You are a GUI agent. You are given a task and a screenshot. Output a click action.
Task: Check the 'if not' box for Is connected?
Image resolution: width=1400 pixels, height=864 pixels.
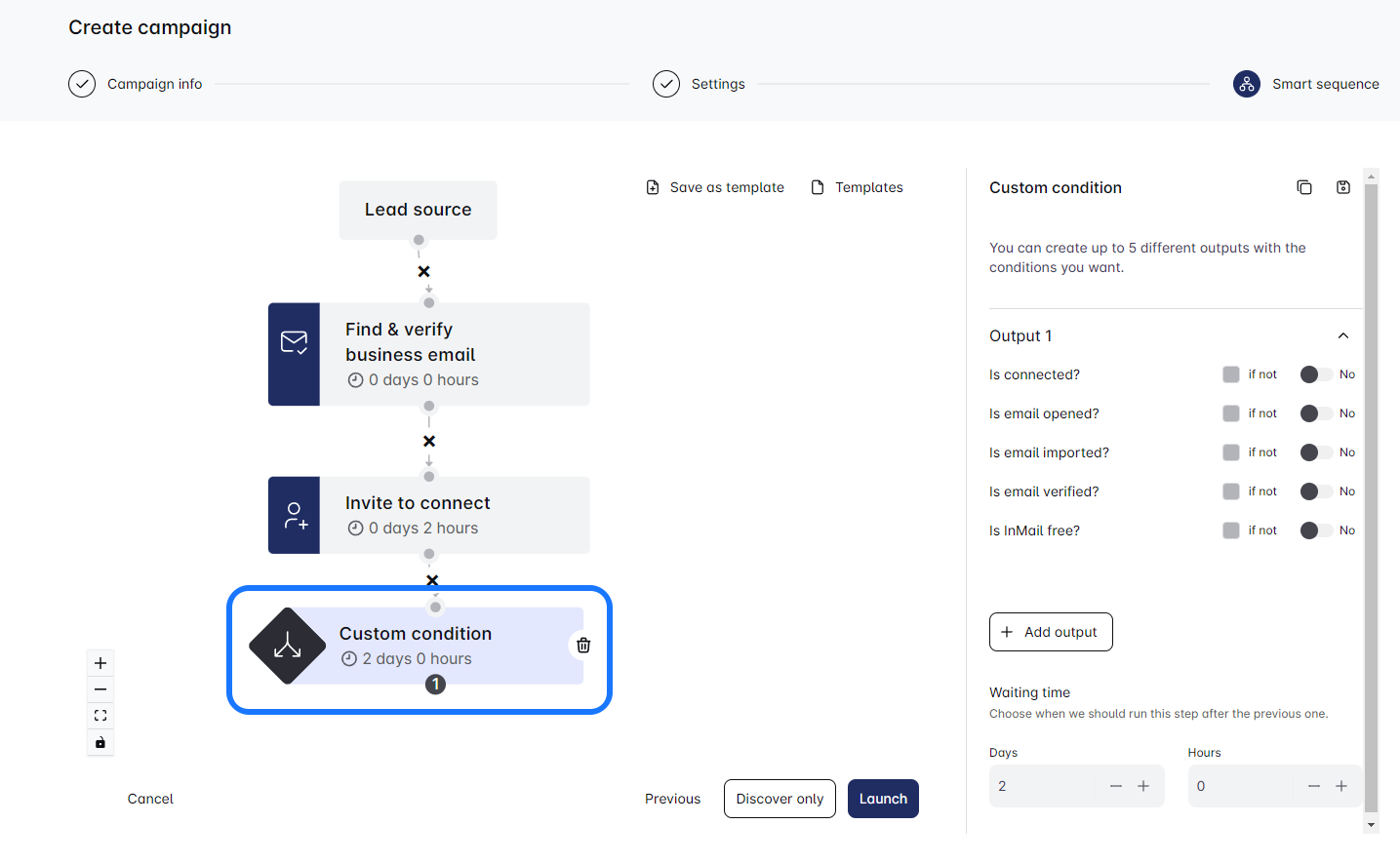click(x=1231, y=374)
